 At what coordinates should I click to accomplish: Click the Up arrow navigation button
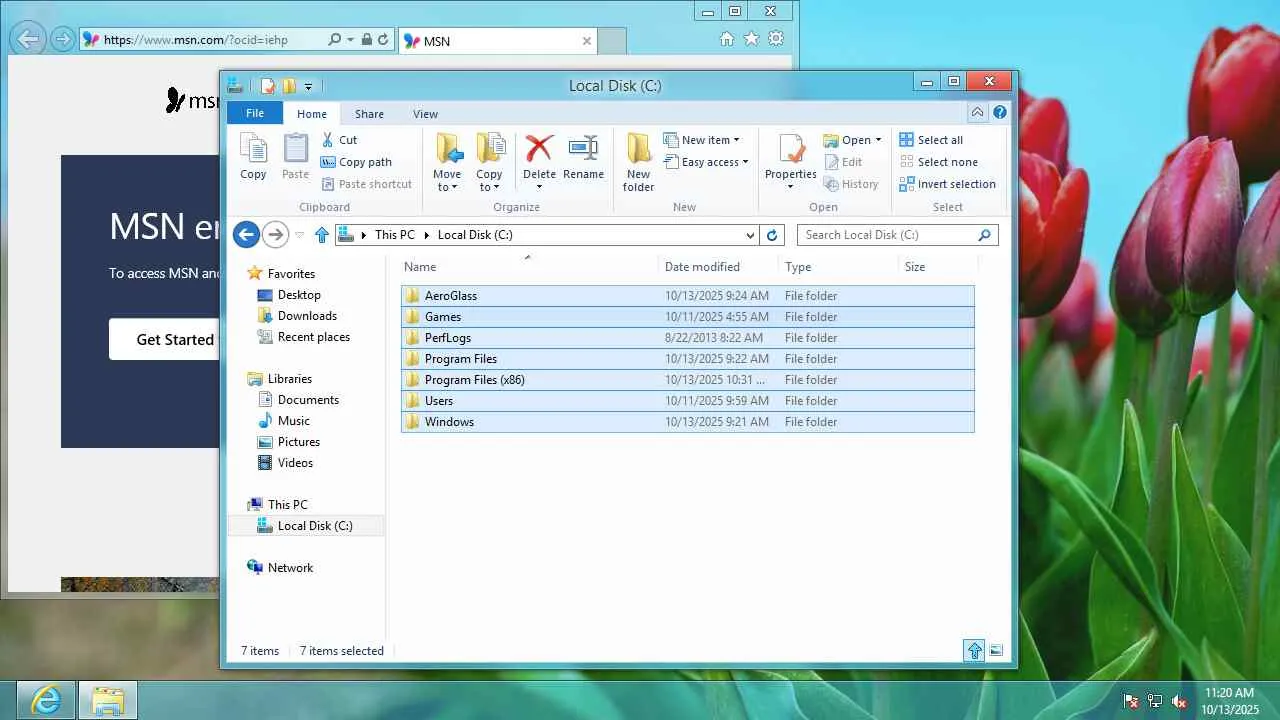click(321, 235)
